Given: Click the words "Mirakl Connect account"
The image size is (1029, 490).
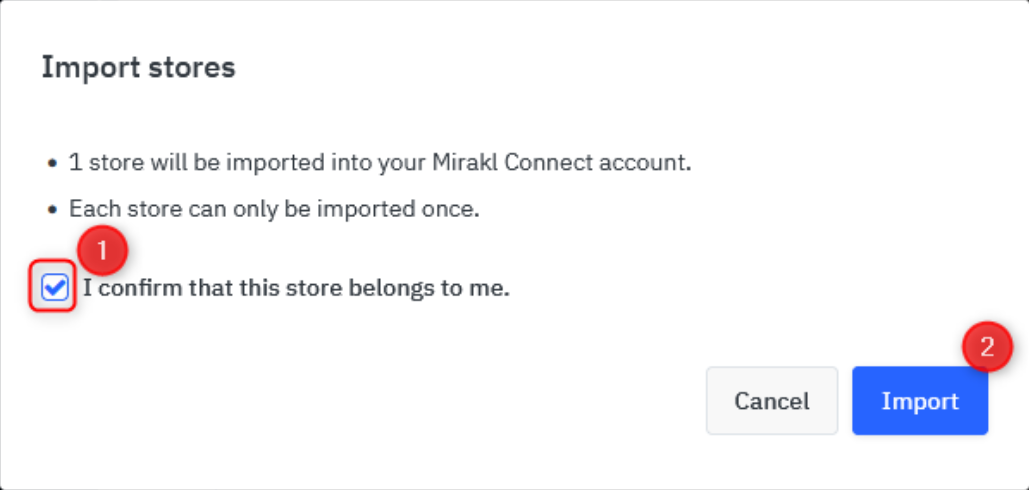Looking at the screenshot, I should click(x=562, y=162).
